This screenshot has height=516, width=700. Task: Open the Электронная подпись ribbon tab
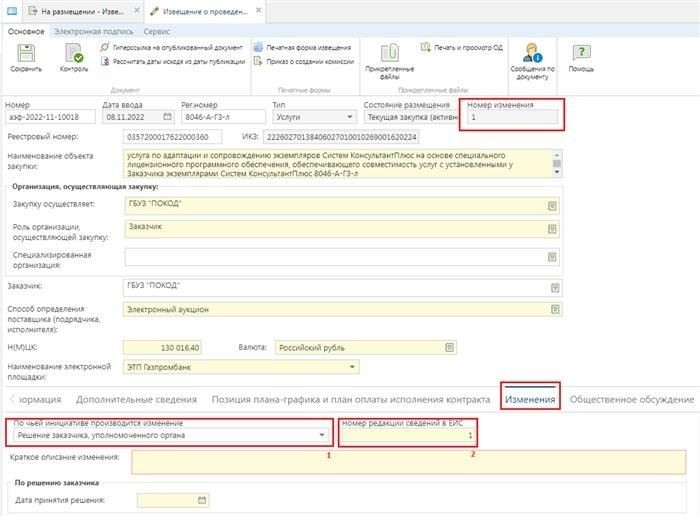(94, 32)
